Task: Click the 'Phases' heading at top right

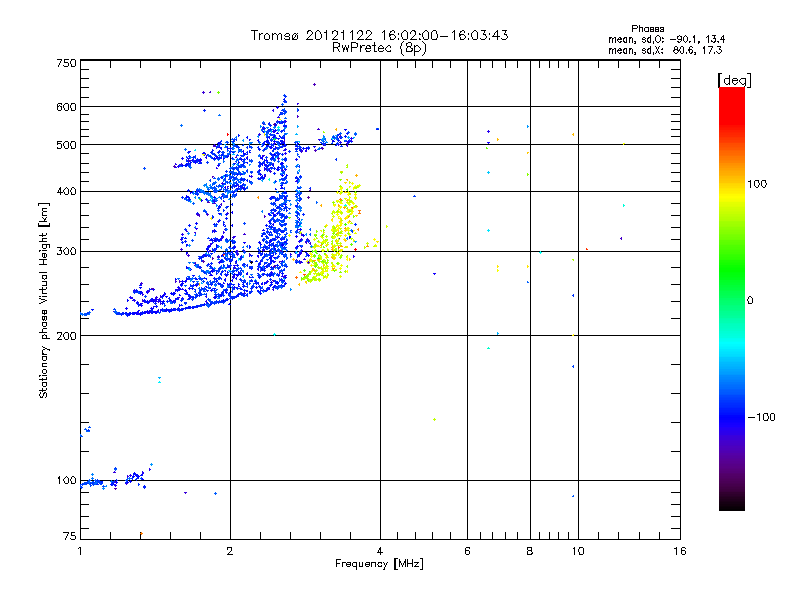Action: [x=647, y=29]
